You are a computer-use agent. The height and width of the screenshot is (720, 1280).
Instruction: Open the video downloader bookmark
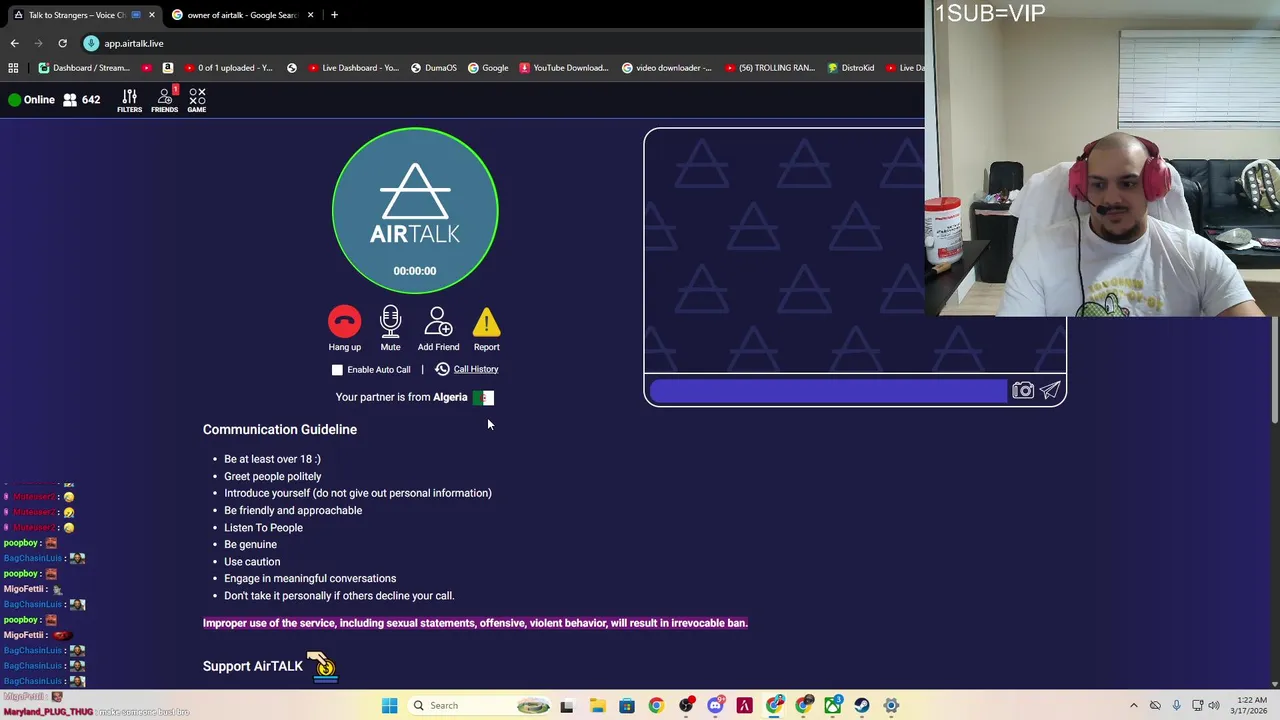click(x=667, y=68)
